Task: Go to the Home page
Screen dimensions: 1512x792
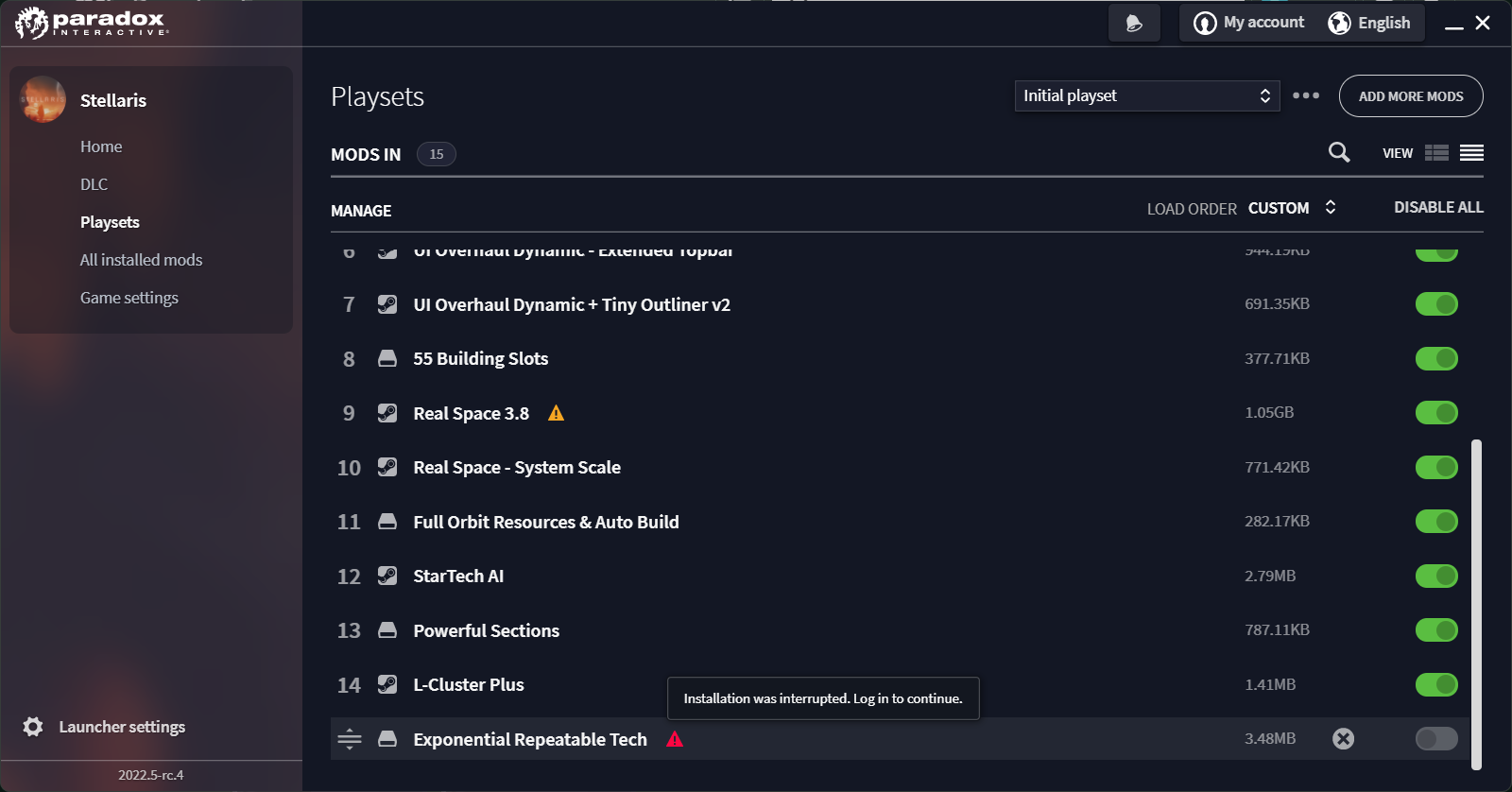Action: coord(101,146)
